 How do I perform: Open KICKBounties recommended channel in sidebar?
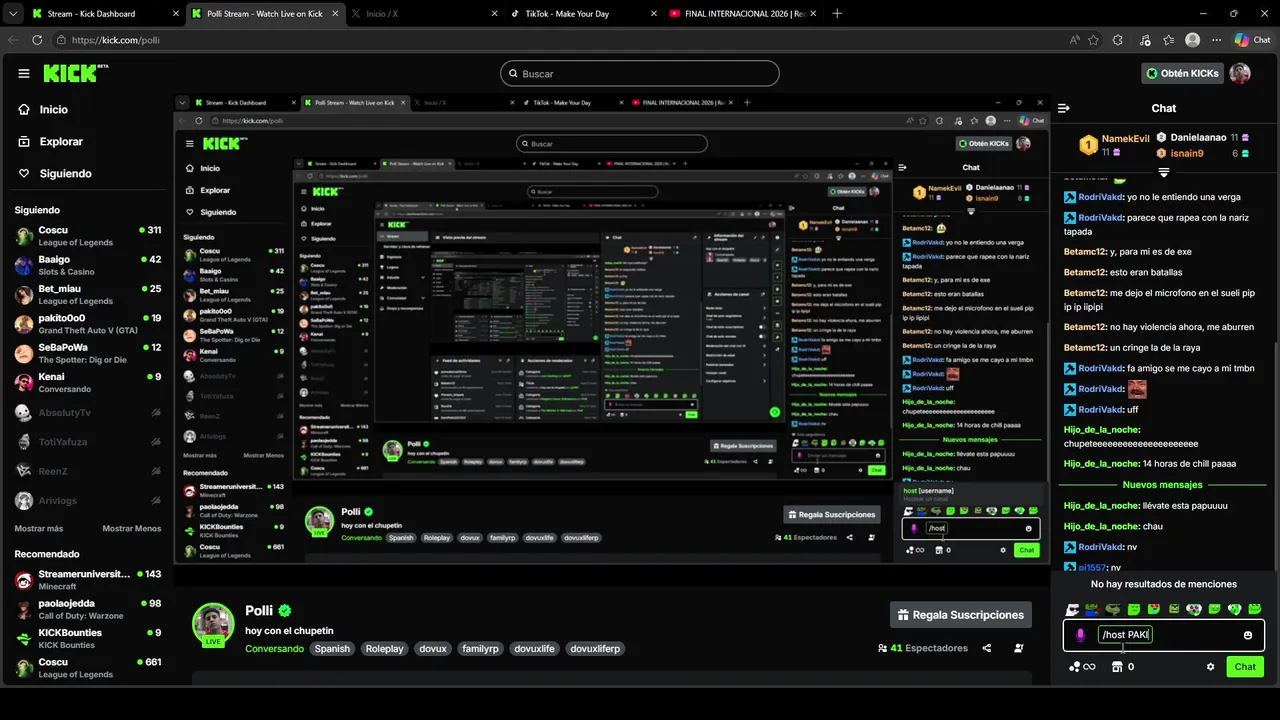pyautogui.click(x=88, y=638)
